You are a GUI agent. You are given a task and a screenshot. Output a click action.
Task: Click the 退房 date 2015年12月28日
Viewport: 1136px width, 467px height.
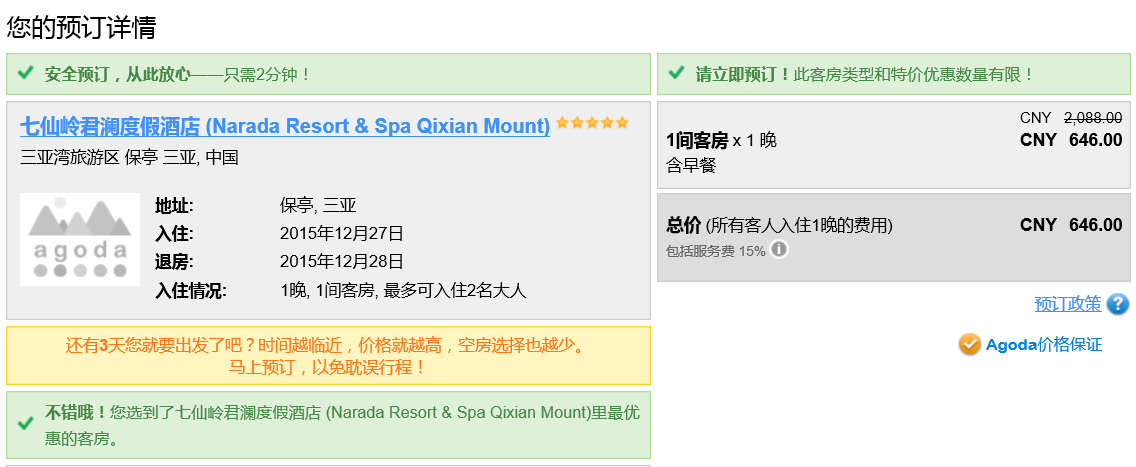[341, 262]
